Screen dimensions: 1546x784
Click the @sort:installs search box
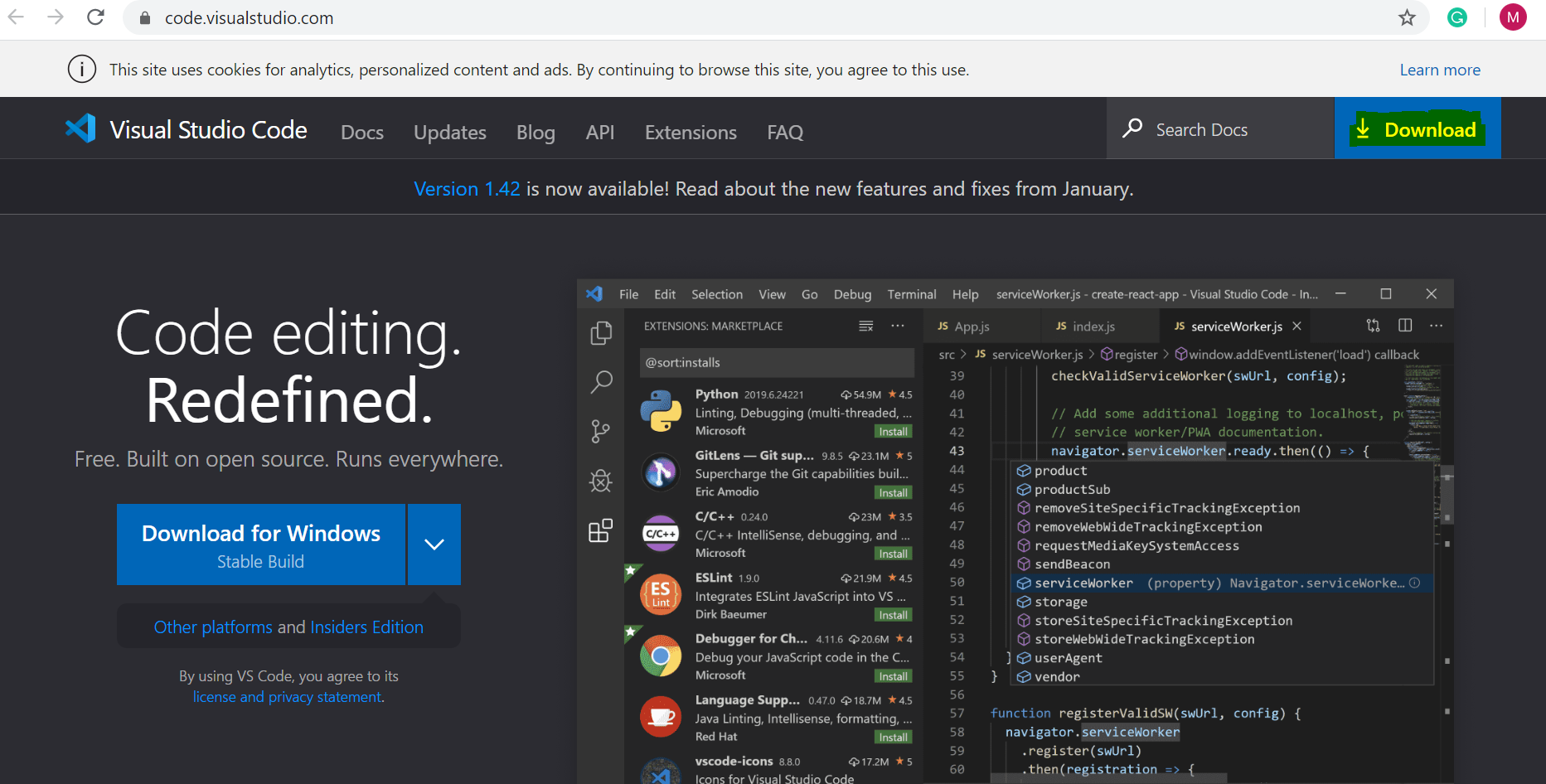coord(777,363)
